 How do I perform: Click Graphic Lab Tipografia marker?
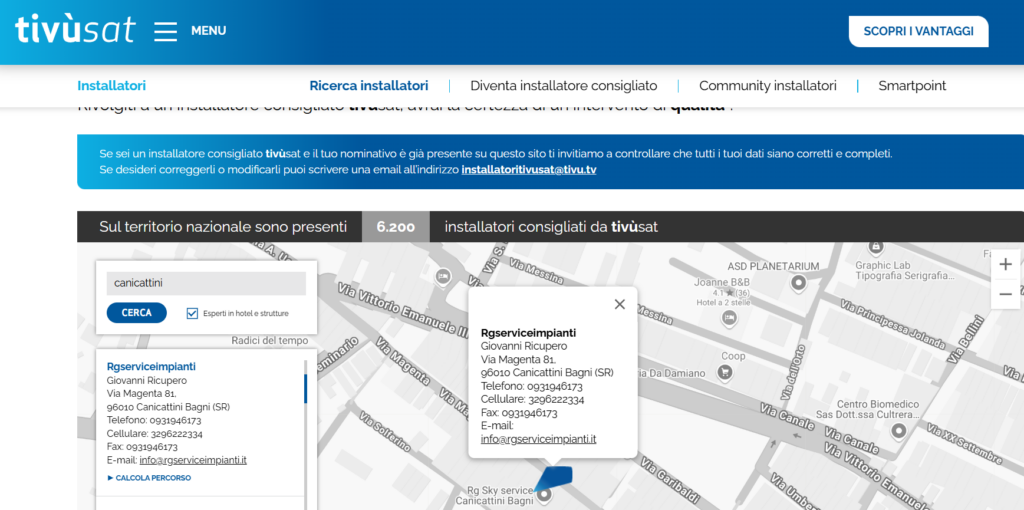pyautogui.click(x=876, y=247)
